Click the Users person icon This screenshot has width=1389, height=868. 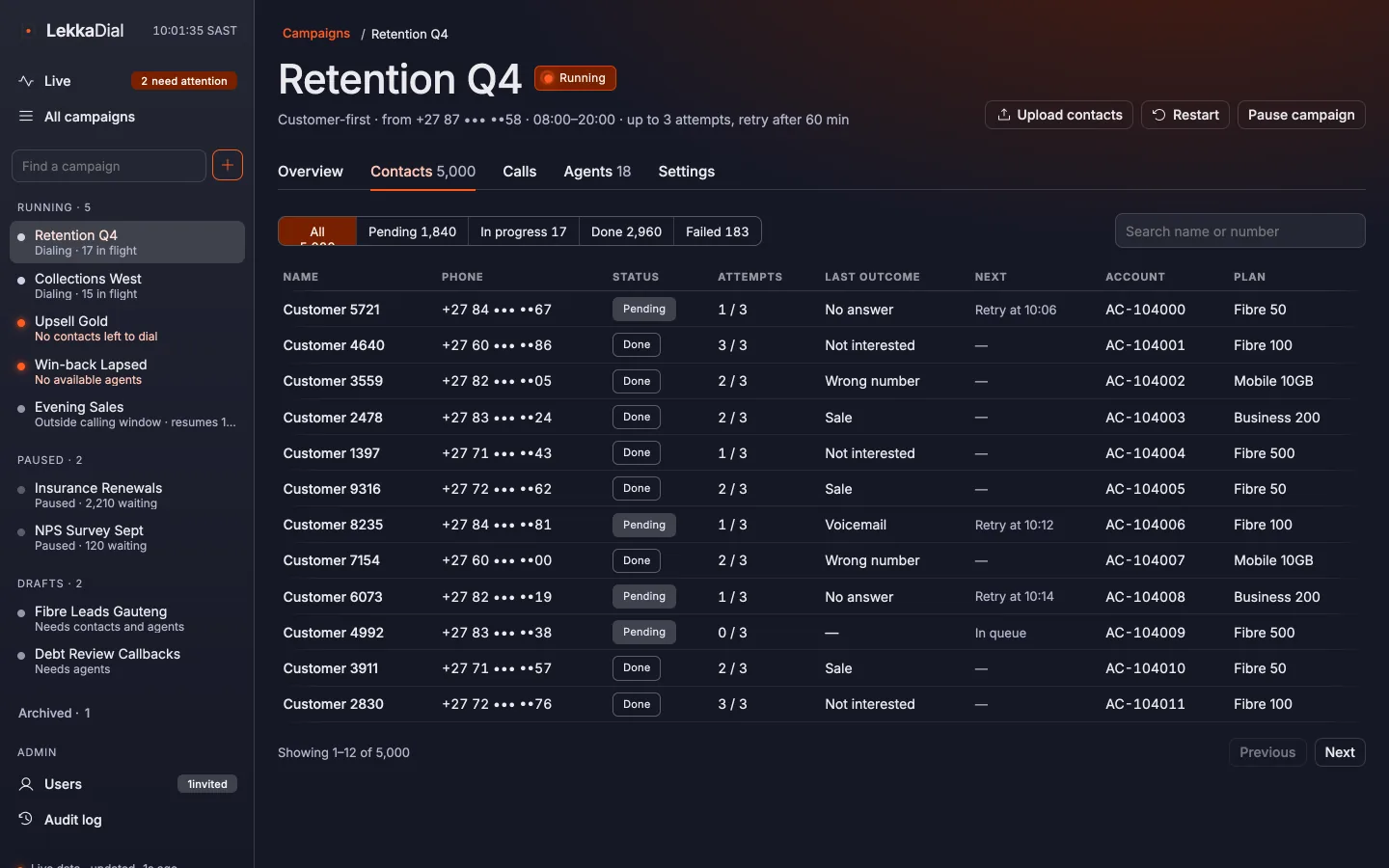tap(26, 784)
